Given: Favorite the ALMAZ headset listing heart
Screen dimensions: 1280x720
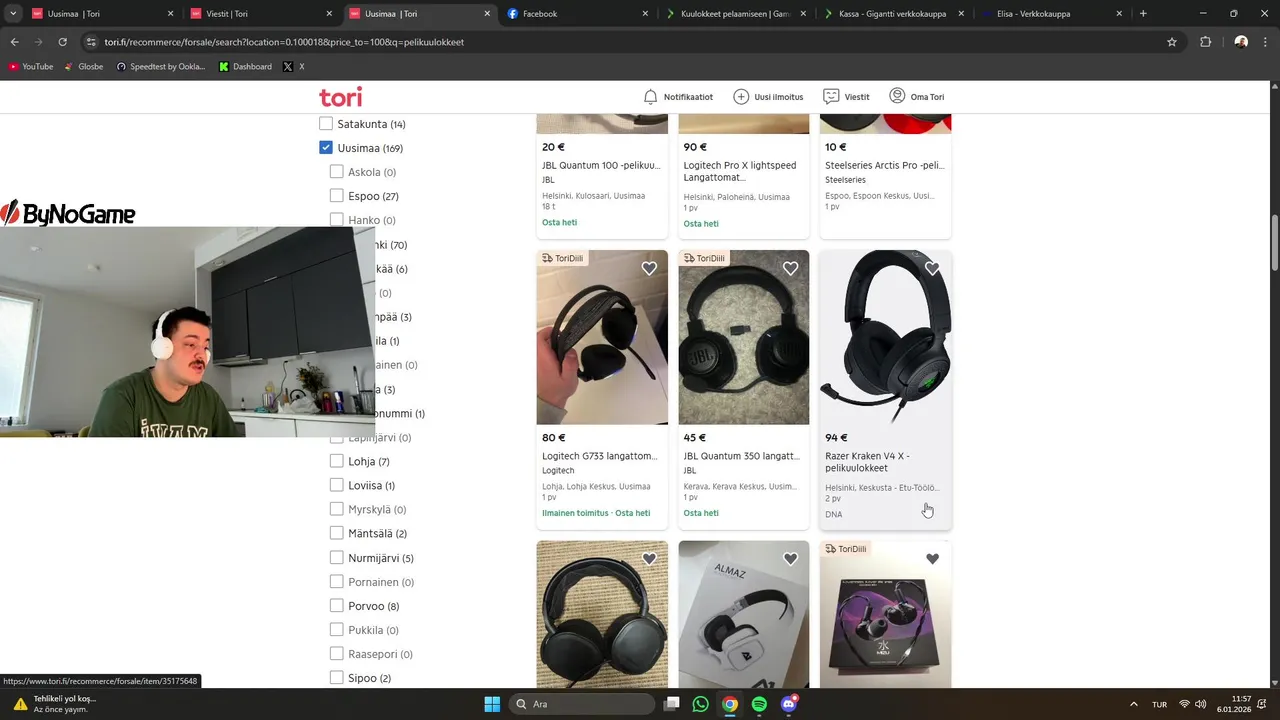Looking at the screenshot, I should click(790, 559).
